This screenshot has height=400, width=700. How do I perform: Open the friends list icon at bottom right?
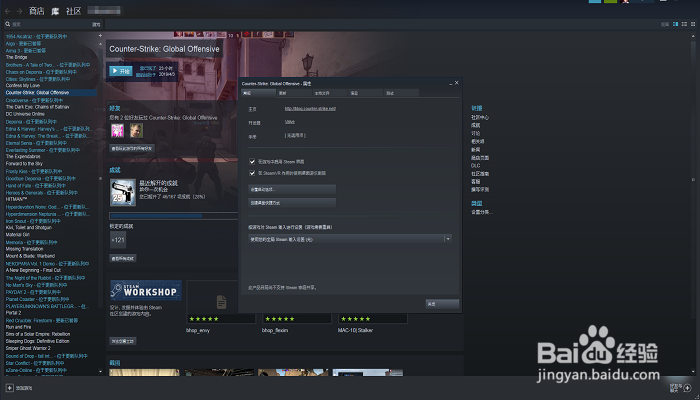(x=688, y=388)
